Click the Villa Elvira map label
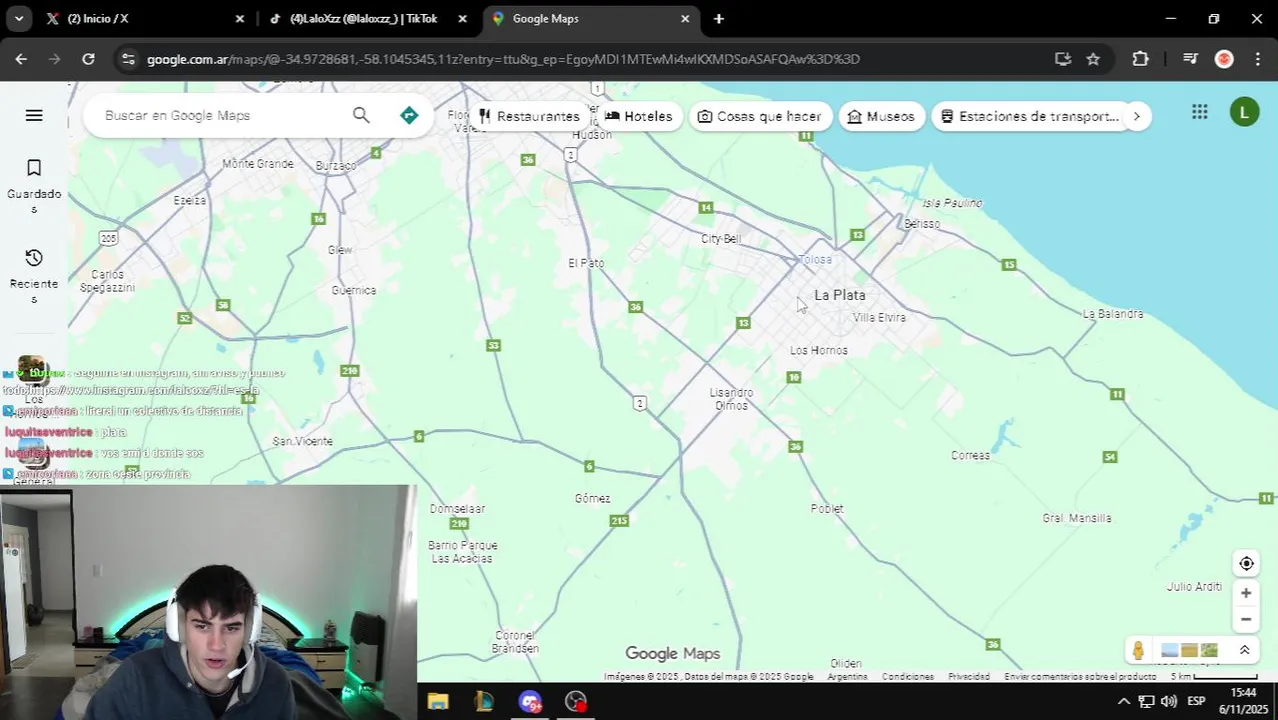Image resolution: width=1278 pixels, height=720 pixels. pos(879,317)
